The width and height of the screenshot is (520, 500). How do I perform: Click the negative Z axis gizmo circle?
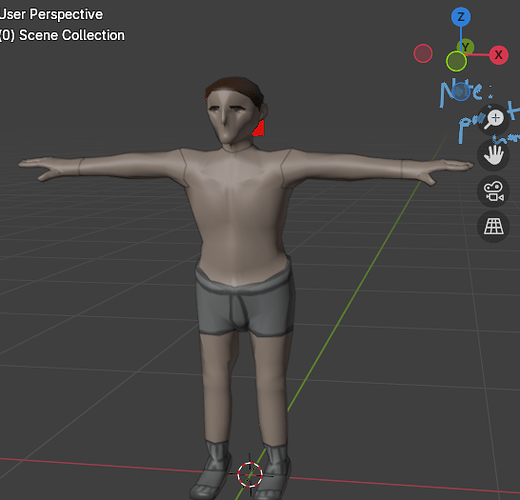(461, 92)
